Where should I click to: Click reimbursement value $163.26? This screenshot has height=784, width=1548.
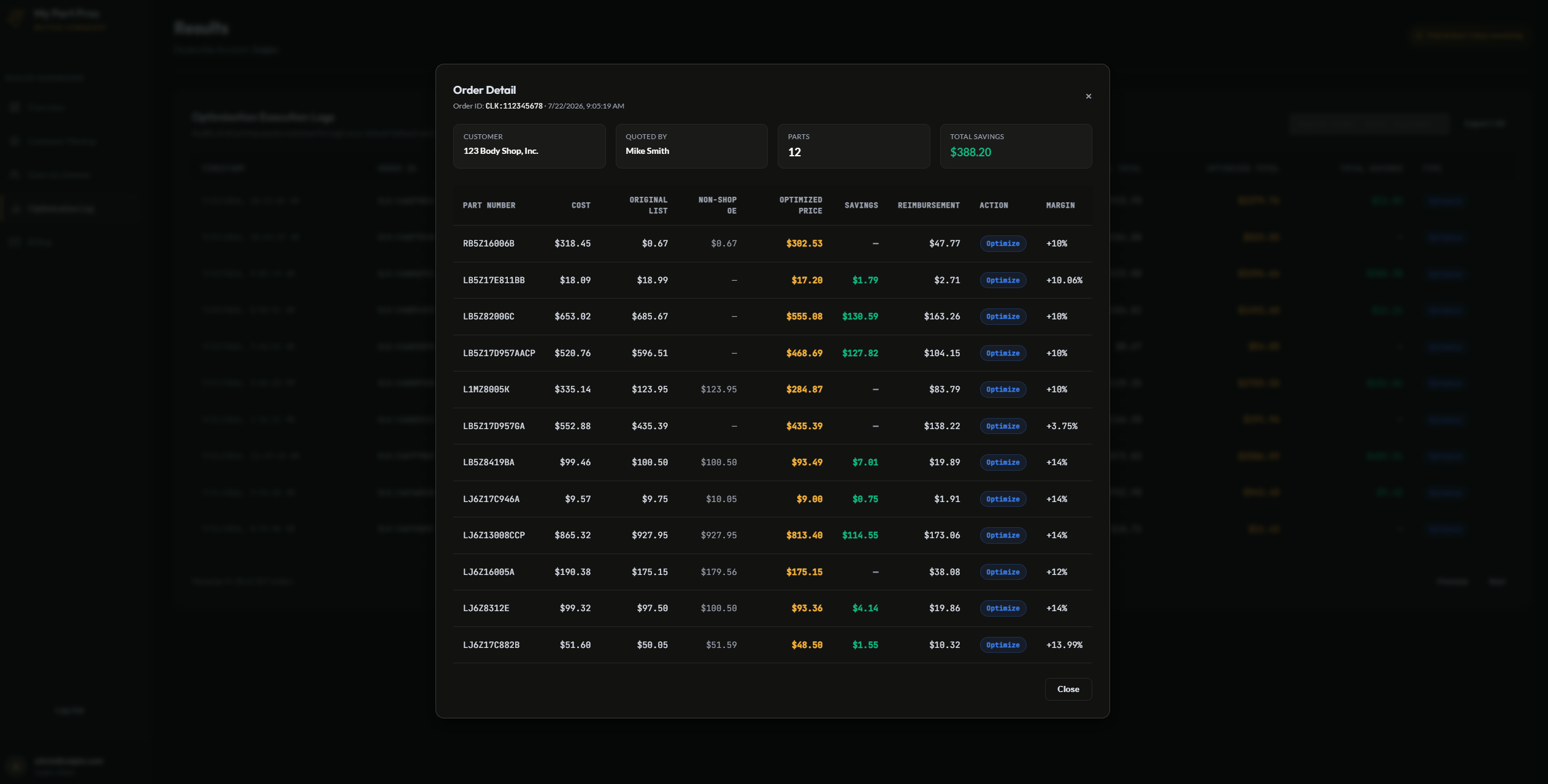[x=942, y=316]
